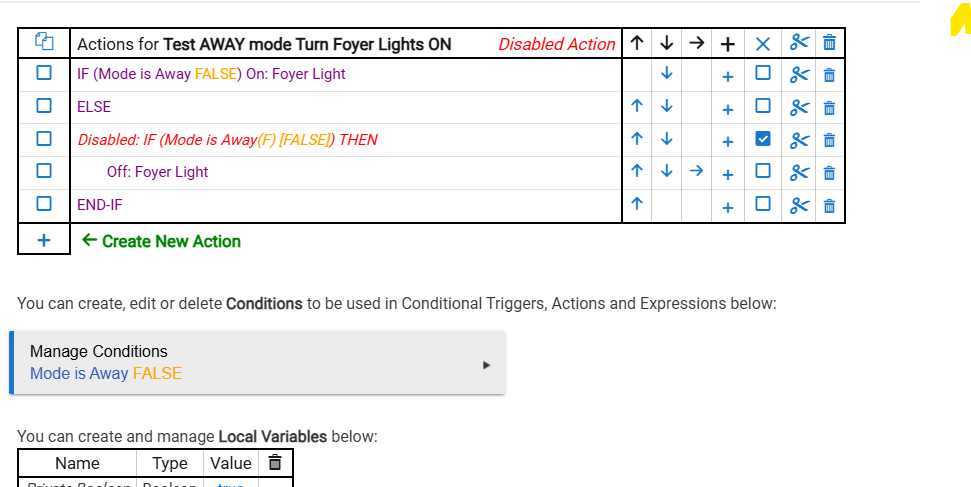Click scissors icon in the ELSE row
Screen dimensions: 971x487
[798, 107]
